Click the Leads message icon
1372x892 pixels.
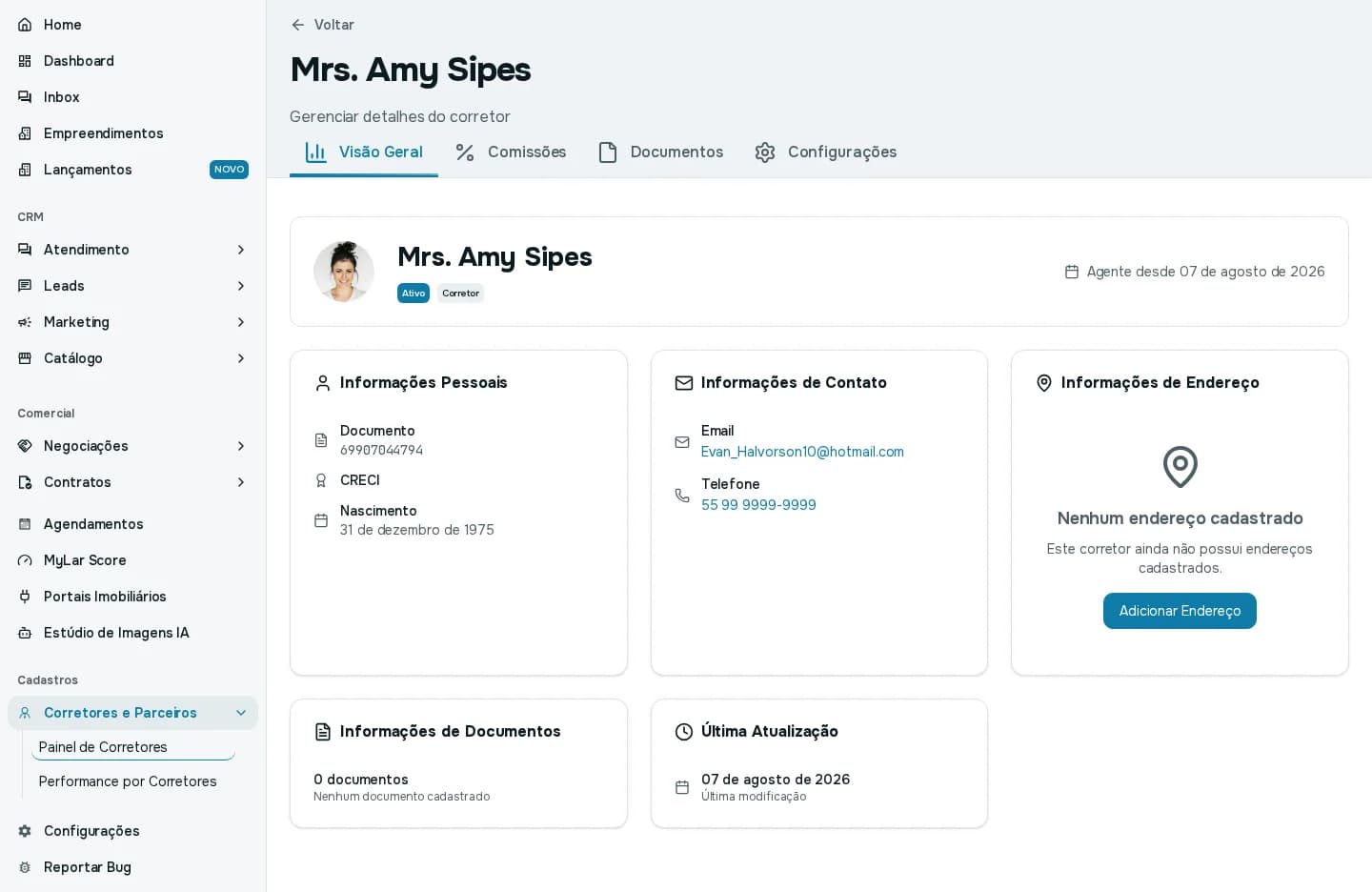tap(25, 286)
